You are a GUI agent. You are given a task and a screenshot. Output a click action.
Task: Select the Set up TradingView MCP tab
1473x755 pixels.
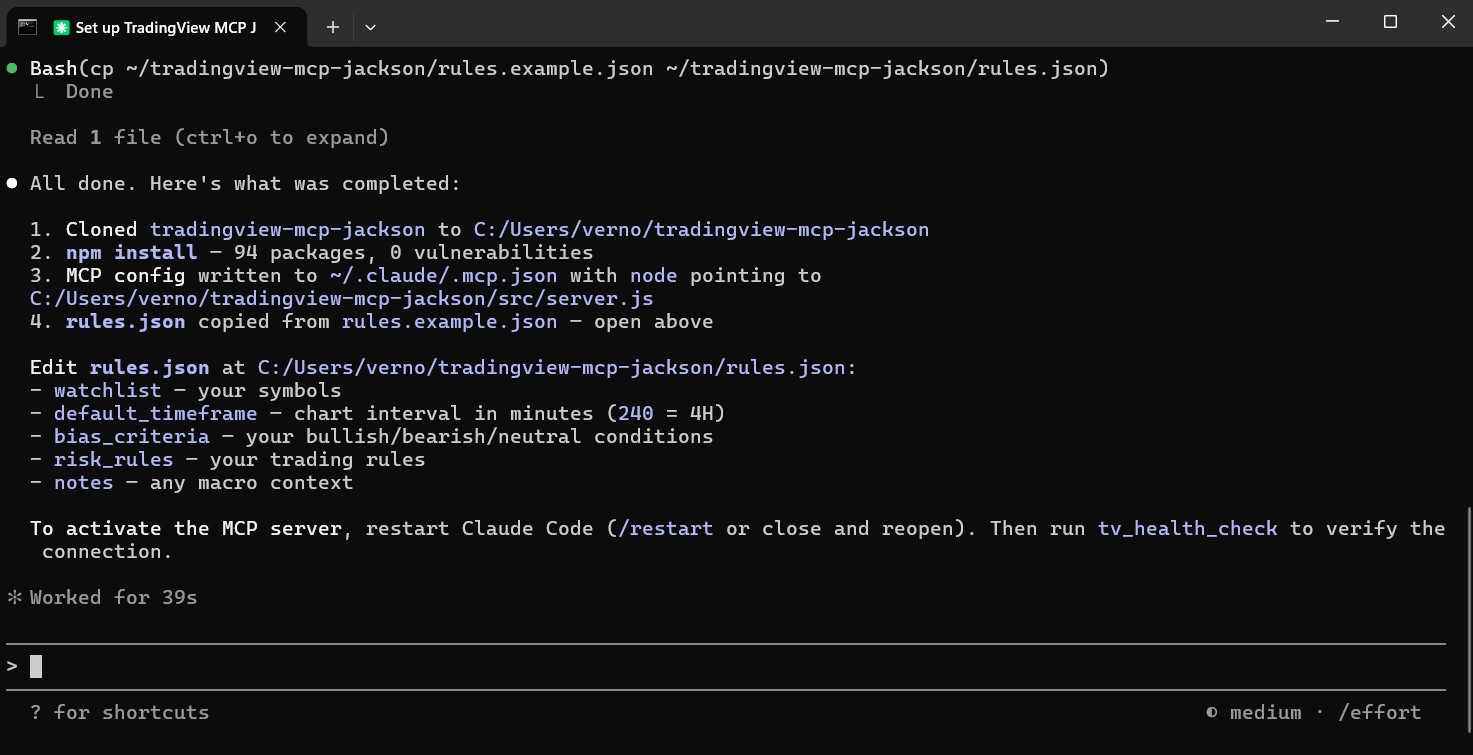click(x=165, y=27)
